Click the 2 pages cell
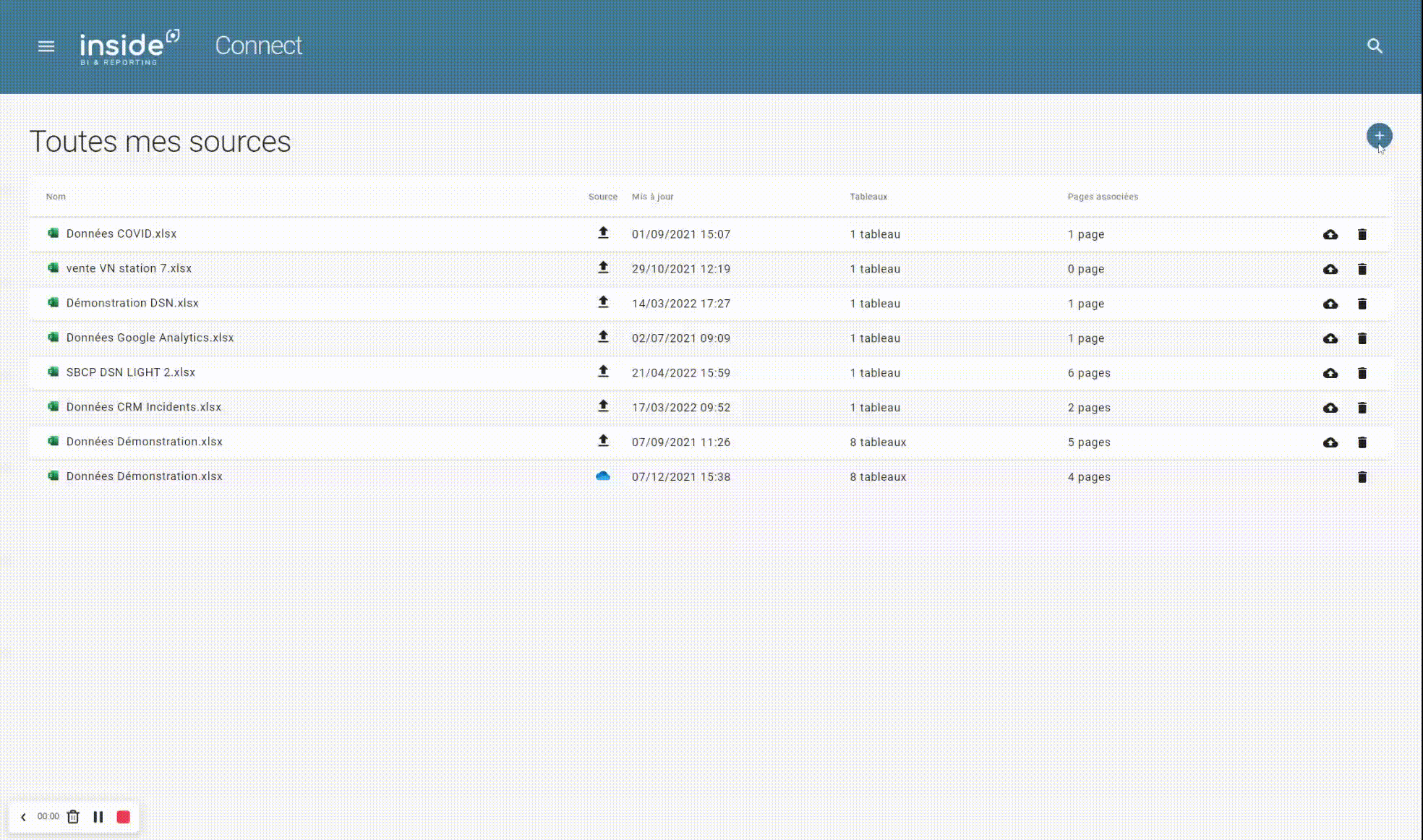The height and width of the screenshot is (840, 1423). pyautogui.click(x=1089, y=408)
